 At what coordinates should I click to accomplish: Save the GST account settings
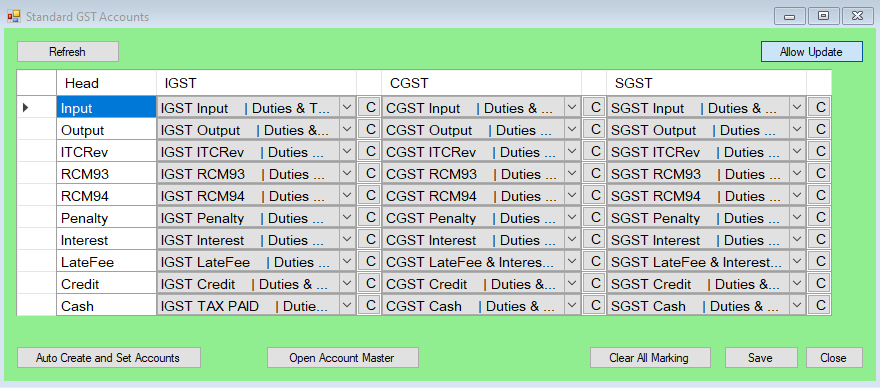pos(760,358)
